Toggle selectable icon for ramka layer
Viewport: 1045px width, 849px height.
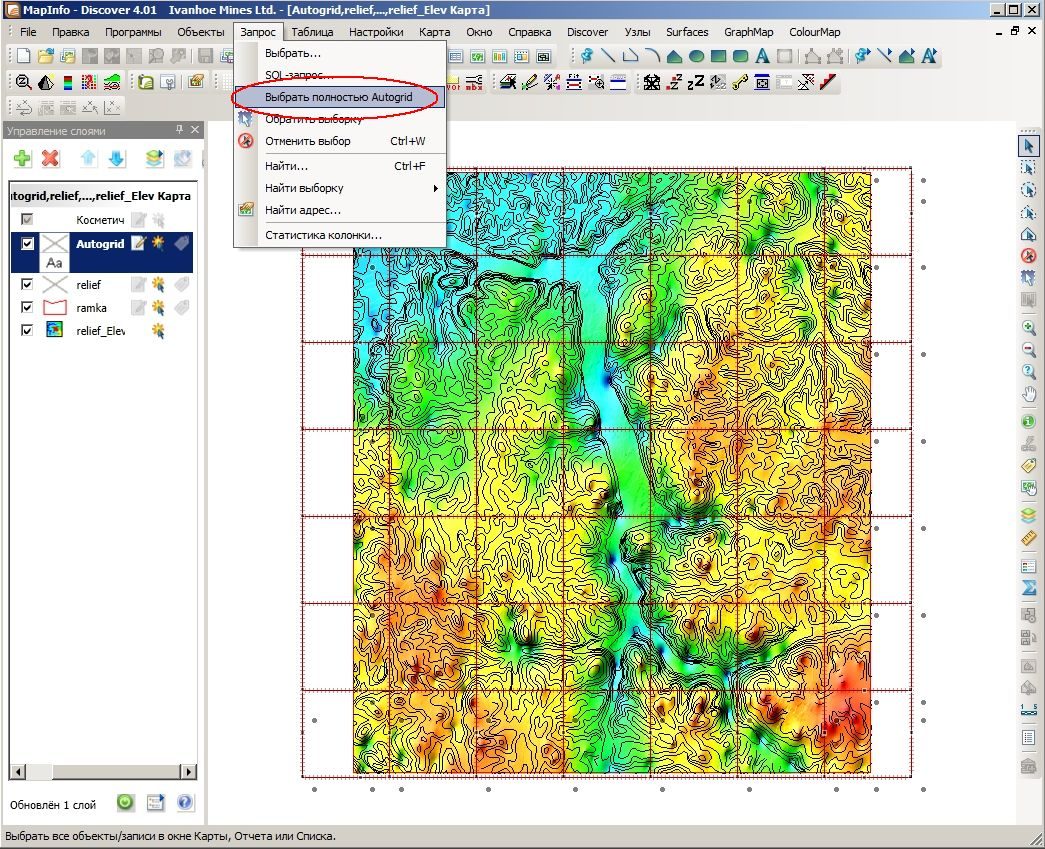coord(158,307)
